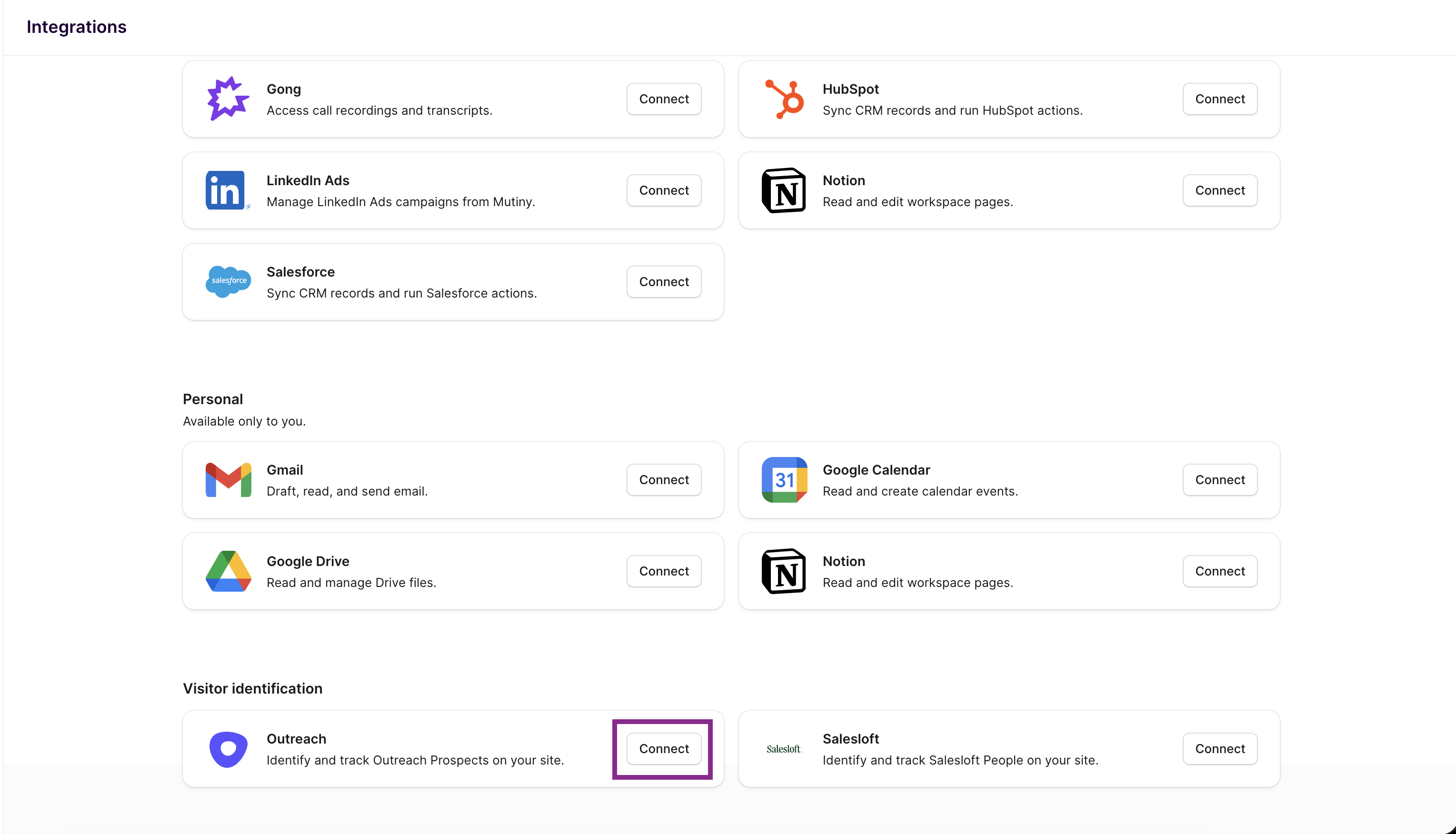Click the Notion logo in Personal section
The height and width of the screenshot is (834, 1456).
[784, 571]
